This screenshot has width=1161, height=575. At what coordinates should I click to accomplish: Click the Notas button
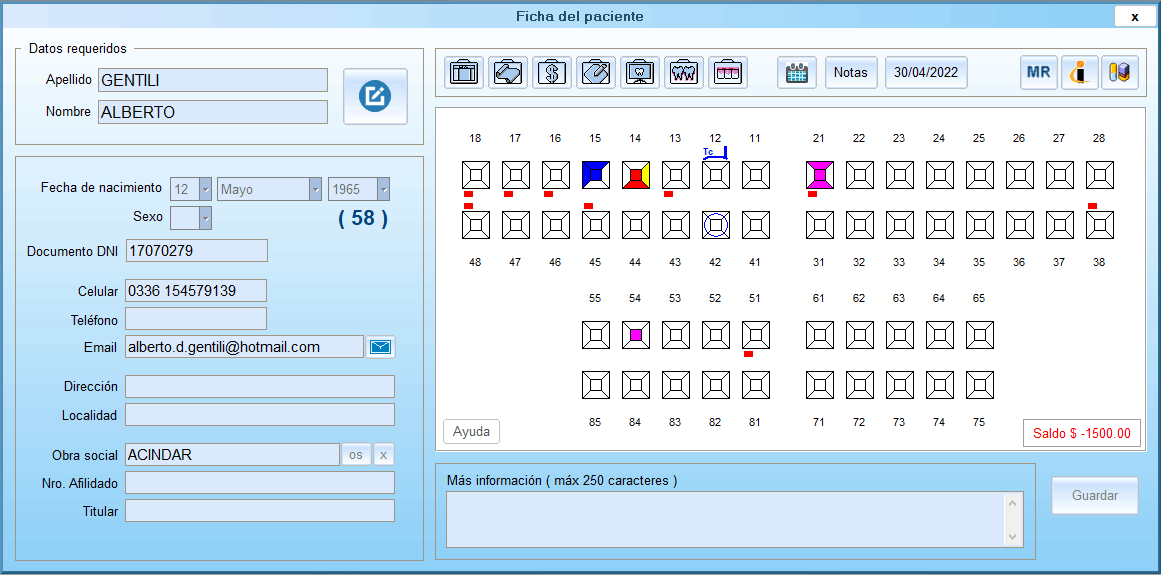click(851, 73)
